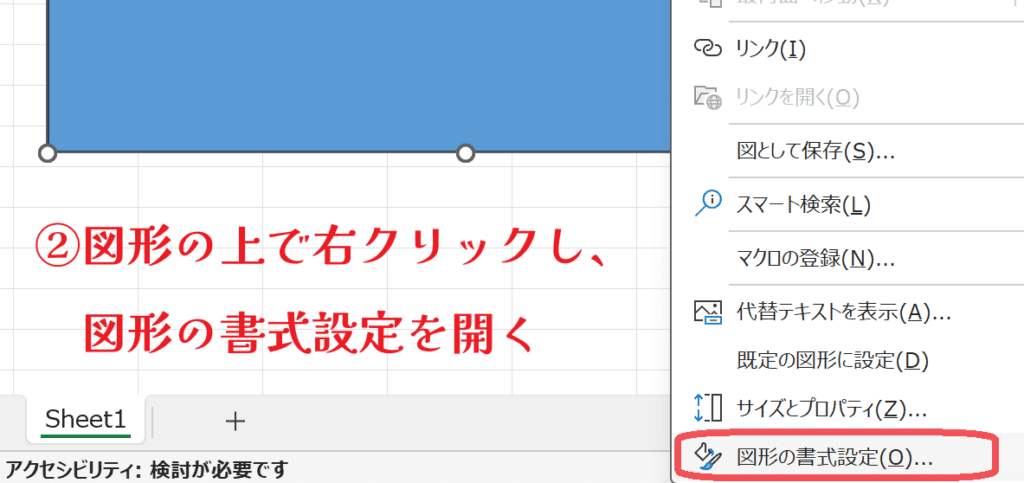Screen dimensions: 1024x483
Task: Switch to the Sheet1 tab
Action: point(86,420)
